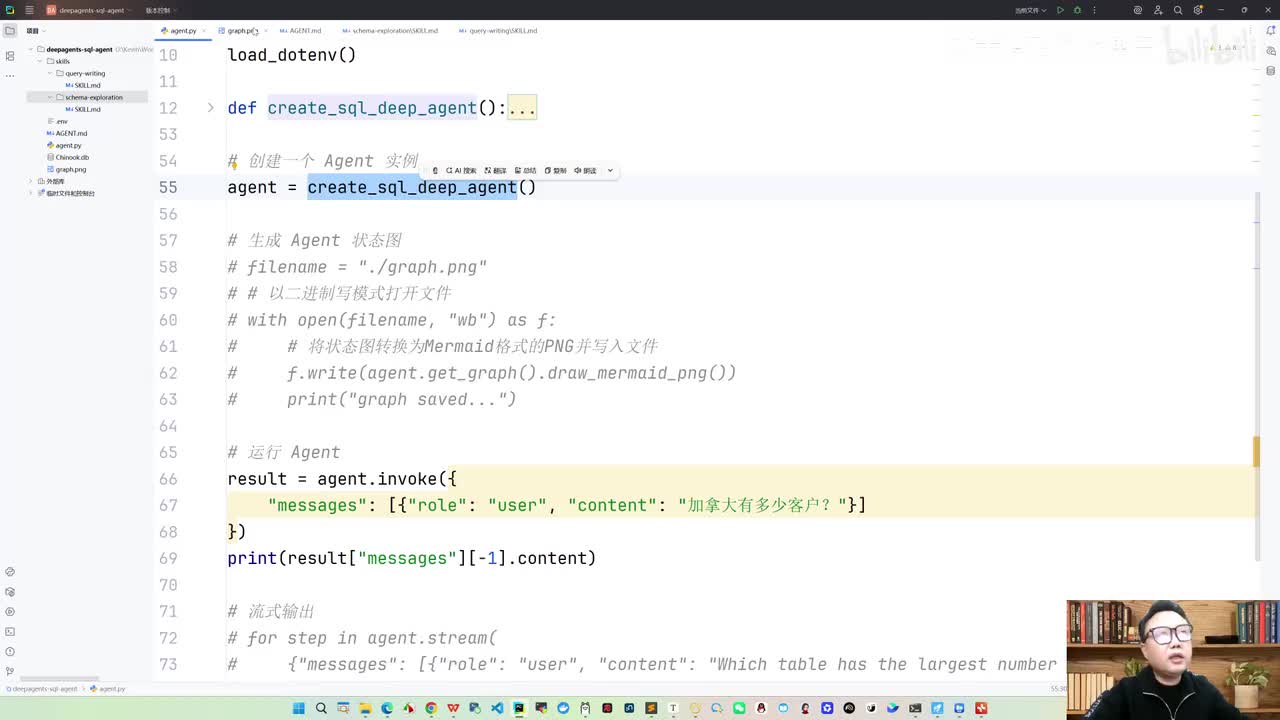Click summarize in selection popup toolbar
1280x720 pixels.
point(525,171)
